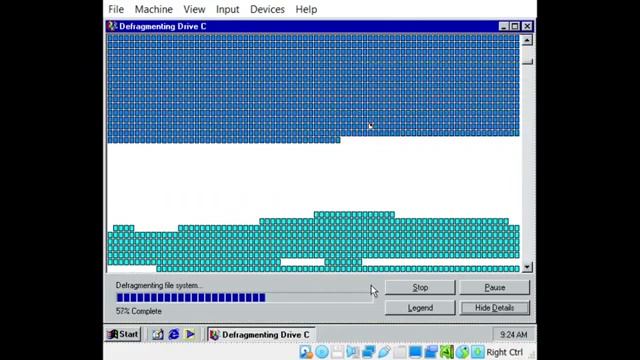Select the Defragmenting Drive C taskbar button
The height and width of the screenshot is (360, 640).
click(261, 335)
